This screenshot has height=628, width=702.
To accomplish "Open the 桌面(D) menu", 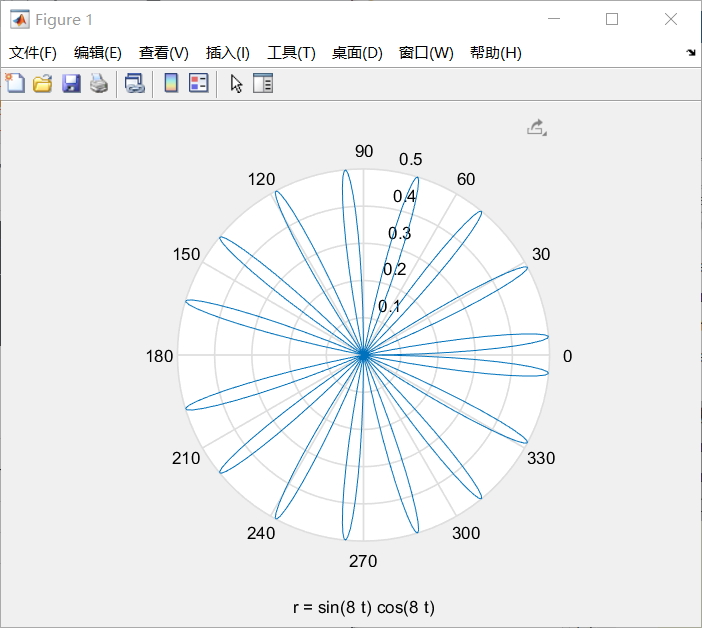I will tap(357, 53).
